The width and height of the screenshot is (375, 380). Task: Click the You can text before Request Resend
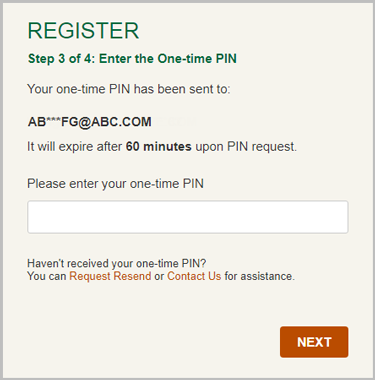pyautogui.click(x=47, y=276)
